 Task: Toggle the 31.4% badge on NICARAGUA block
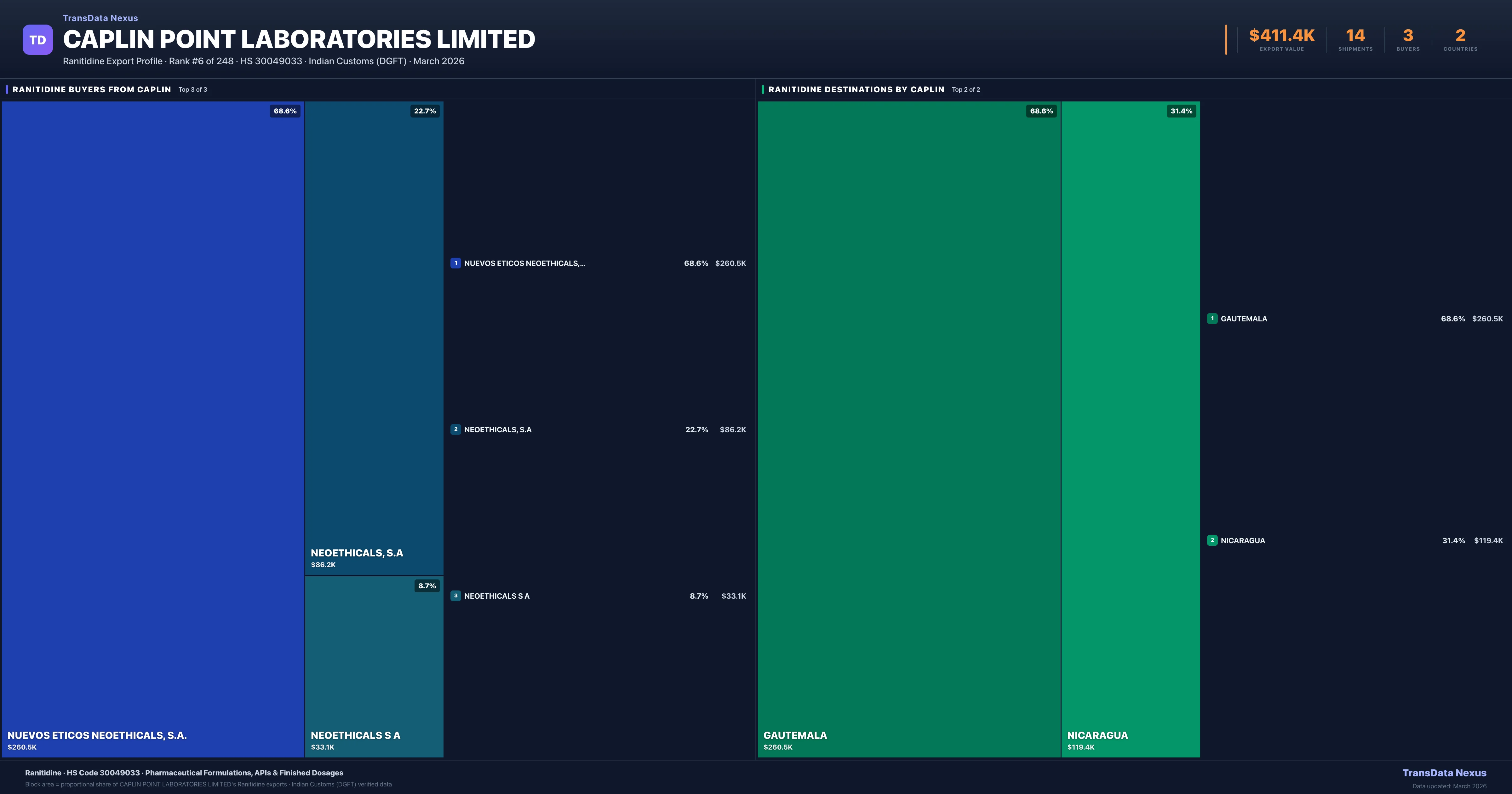point(1181,110)
